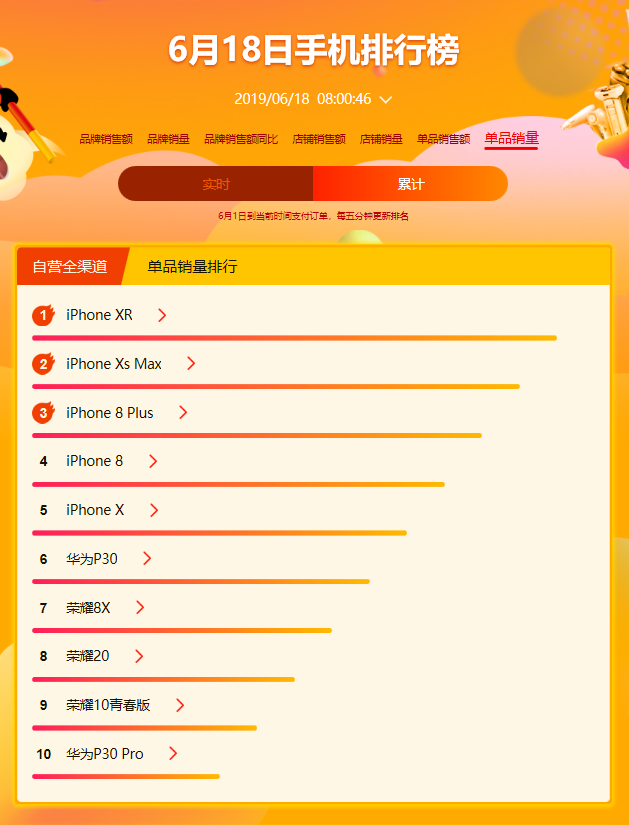Image resolution: width=629 pixels, height=825 pixels.
Task: Open the 荣耀8X product link
Action: 88,608
